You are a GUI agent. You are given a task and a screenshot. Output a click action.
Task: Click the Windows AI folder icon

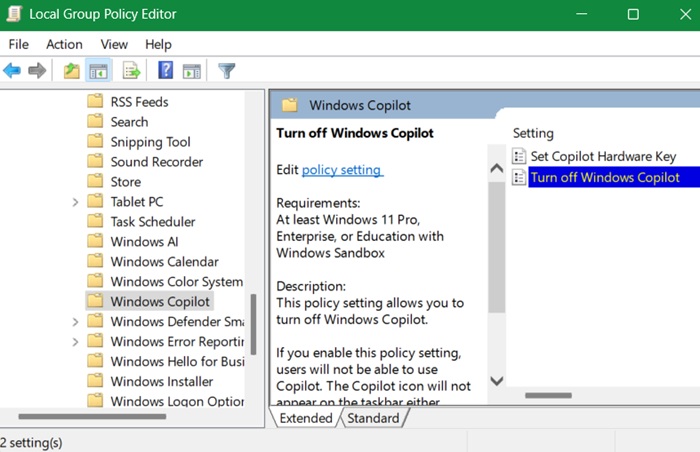[x=95, y=241]
